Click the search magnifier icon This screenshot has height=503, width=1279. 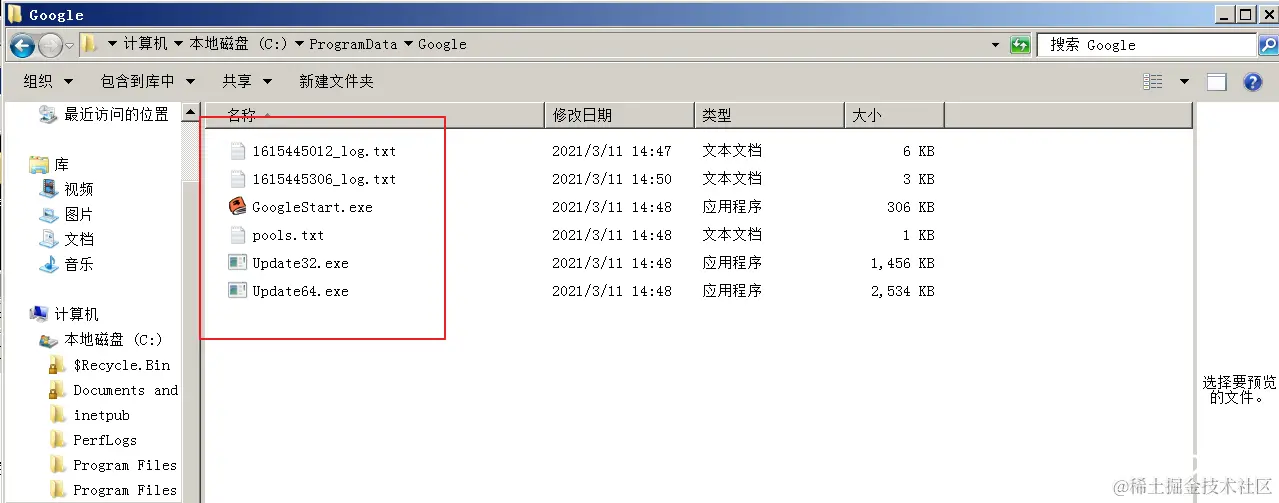coord(1268,45)
